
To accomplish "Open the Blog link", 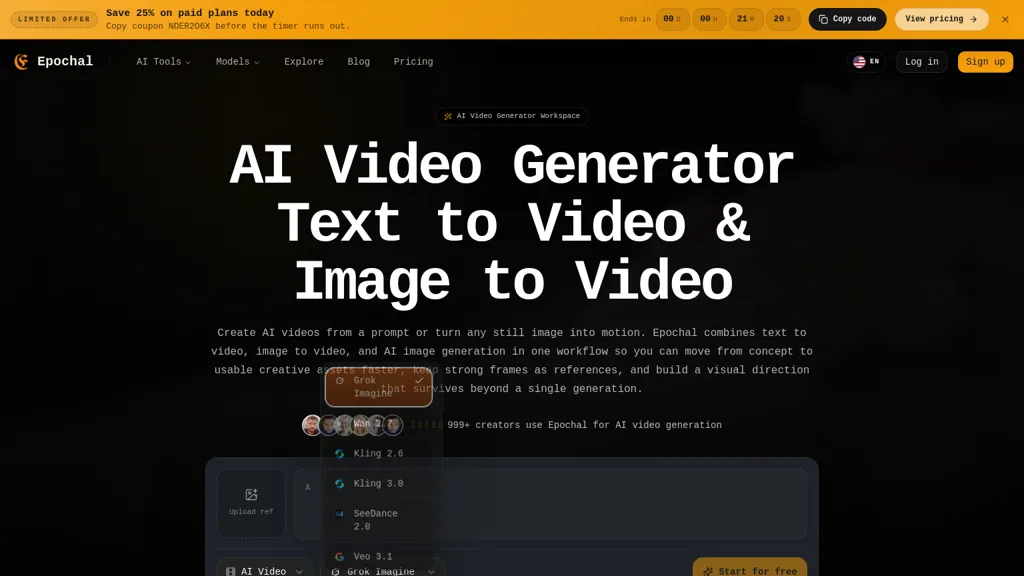I will pos(359,61).
